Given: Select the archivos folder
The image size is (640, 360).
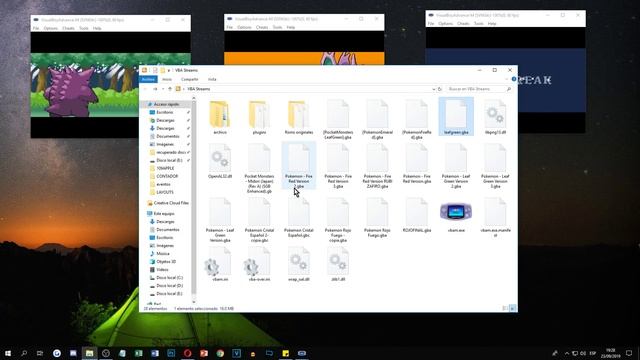Looking at the screenshot, I should [x=220, y=118].
